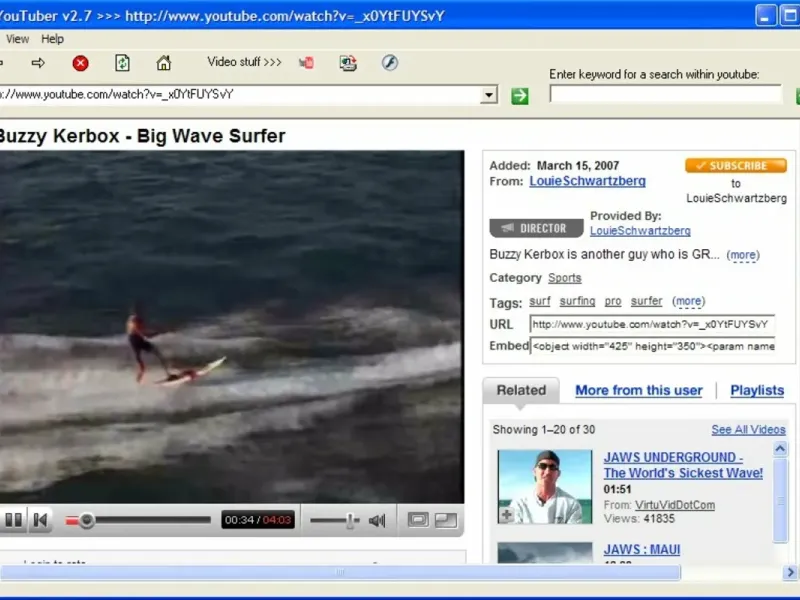The height and width of the screenshot is (600, 800).
Task: Click Subscribe button for LouieSchwartzberg
Action: click(736, 165)
